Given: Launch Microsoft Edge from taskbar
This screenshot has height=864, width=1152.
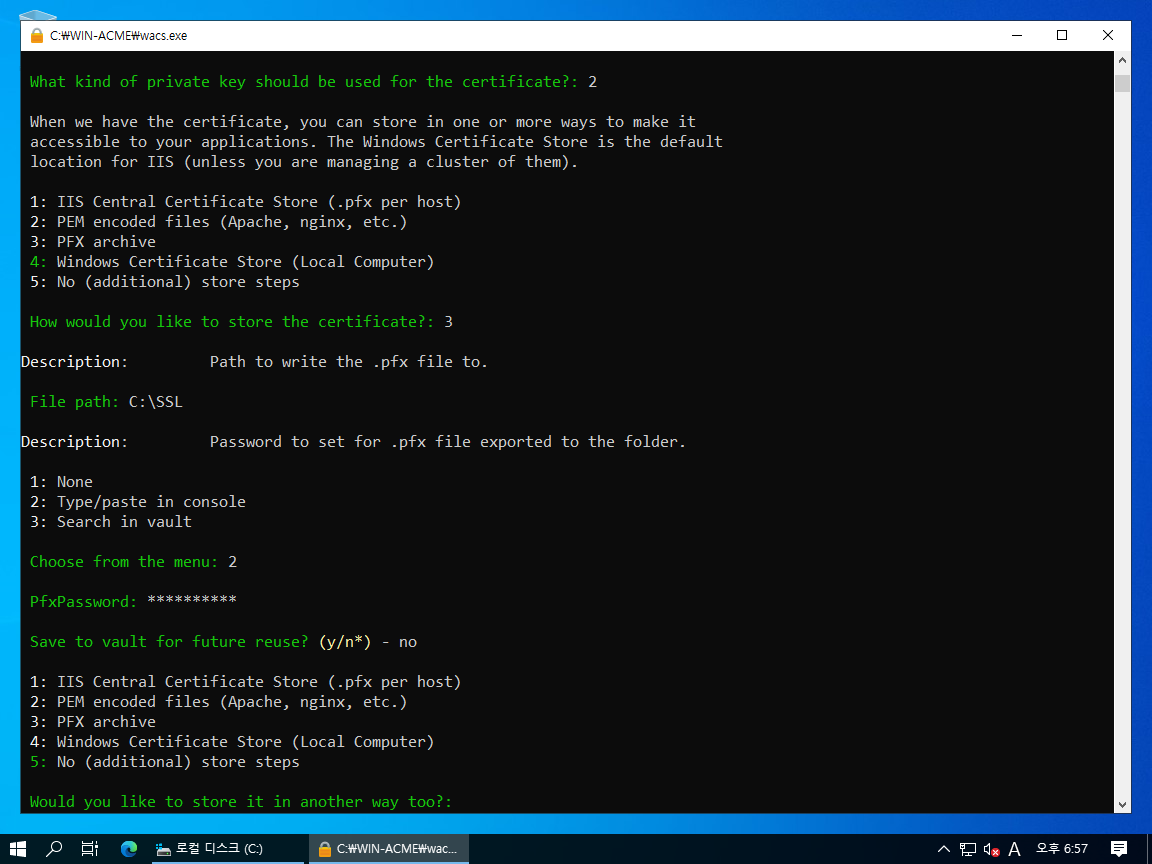Looking at the screenshot, I should [x=129, y=849].
